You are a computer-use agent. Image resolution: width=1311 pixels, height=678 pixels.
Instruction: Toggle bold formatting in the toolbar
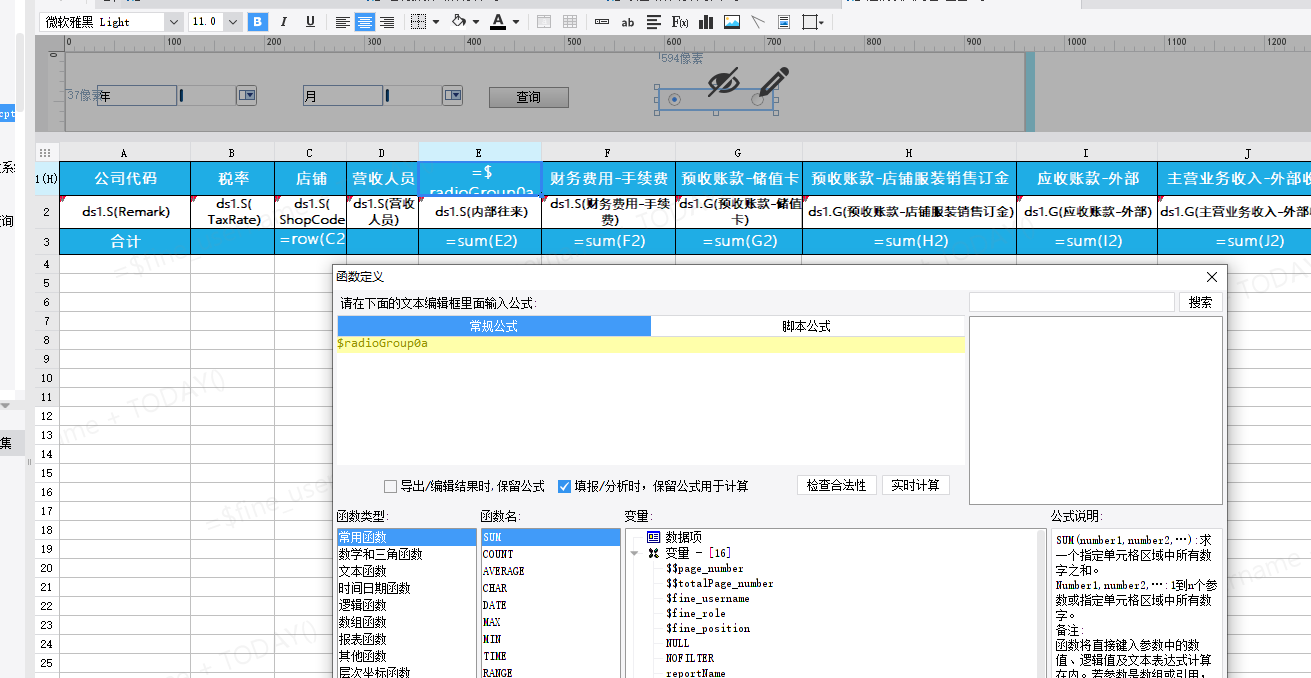pyautogui.click(x=258, y=22)
